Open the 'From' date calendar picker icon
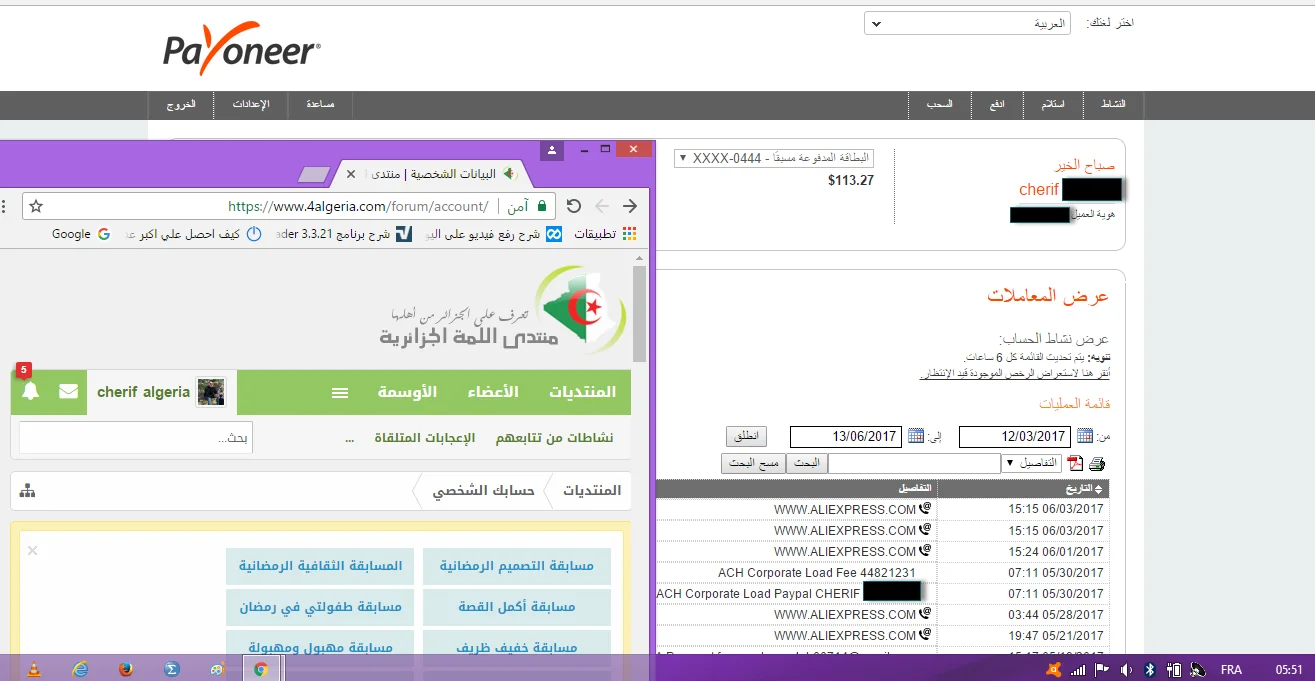 click(1085, 437)
